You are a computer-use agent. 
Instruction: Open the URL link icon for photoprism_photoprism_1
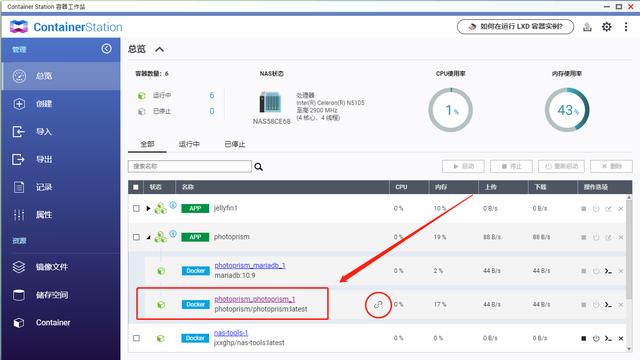(378, 304)
